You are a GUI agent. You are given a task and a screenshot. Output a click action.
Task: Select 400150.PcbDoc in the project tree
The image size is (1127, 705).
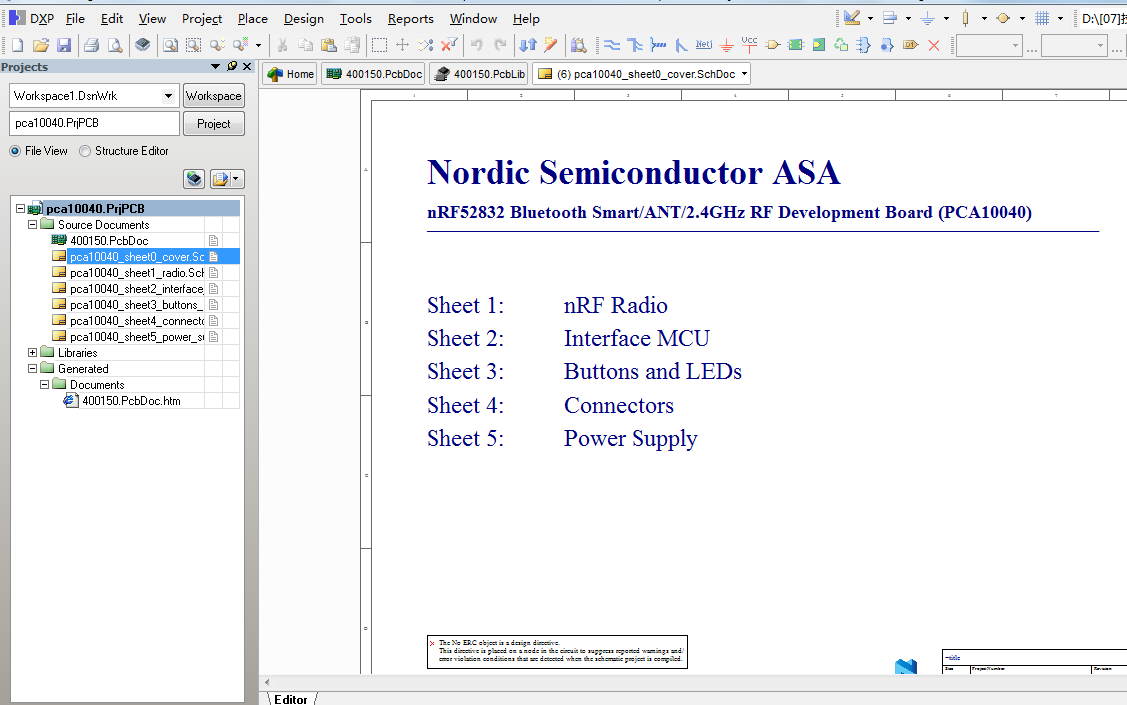pyautogui.click(x=109, y=241)
